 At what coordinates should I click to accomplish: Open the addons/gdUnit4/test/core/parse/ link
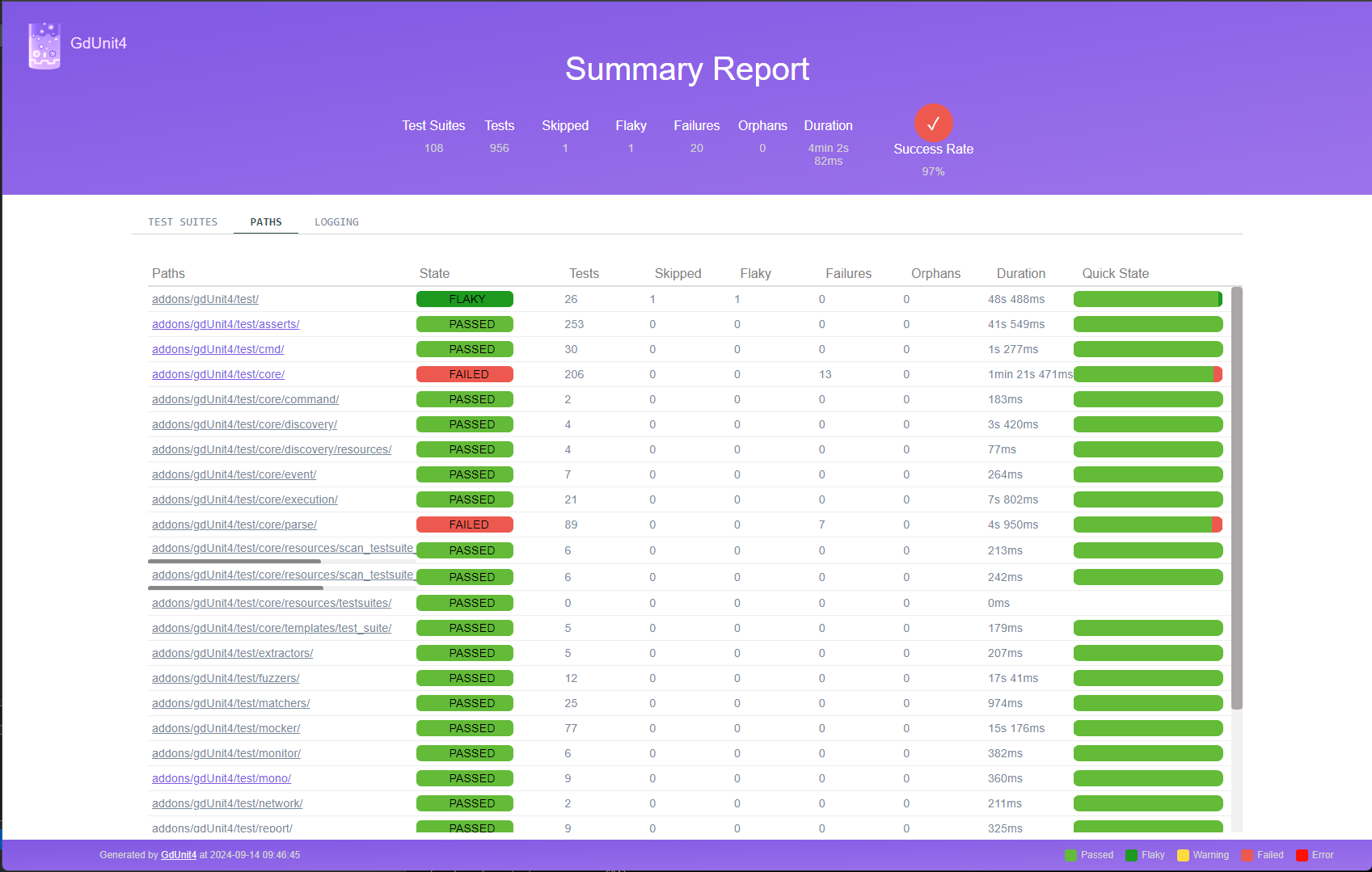234,524
